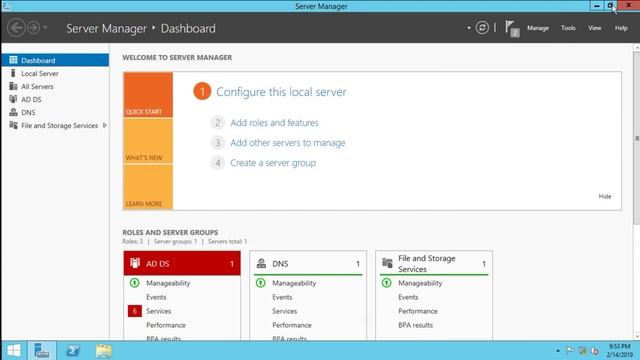The height and width of the screenshot is (360, 640).
Task: Select All Servers in the sidebar
Action: click(x=55, y=87)
